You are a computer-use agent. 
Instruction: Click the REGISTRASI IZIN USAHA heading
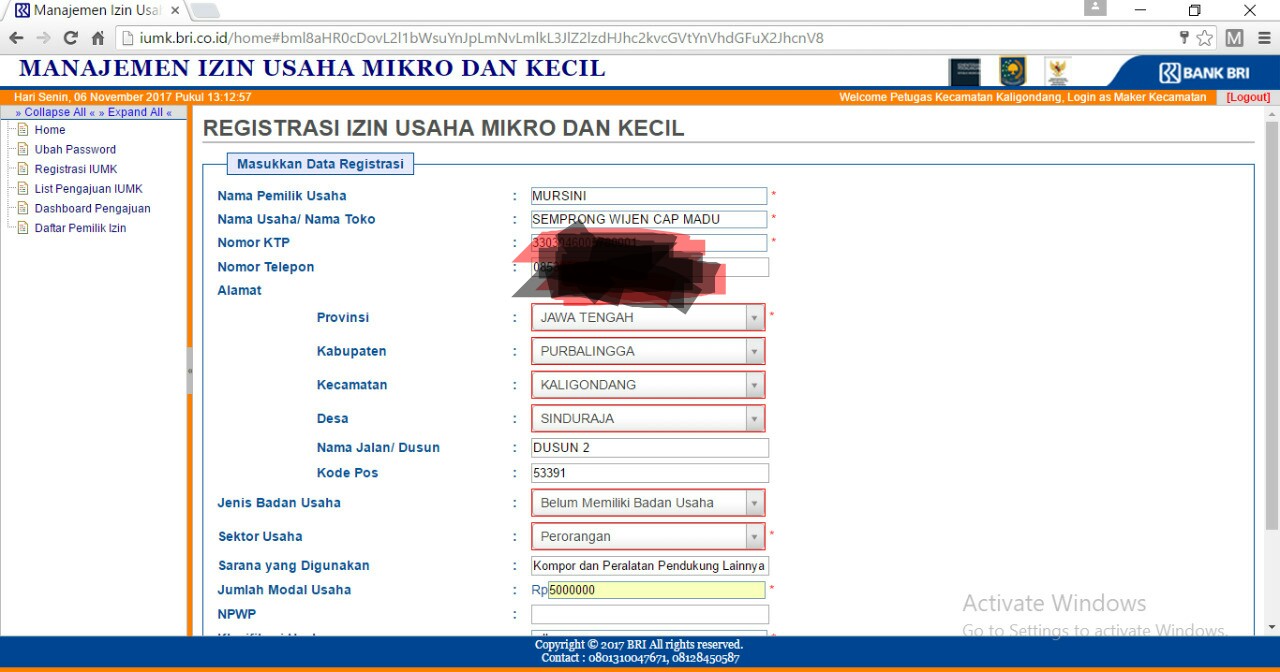pyautogui.click(x=443, y=128)
